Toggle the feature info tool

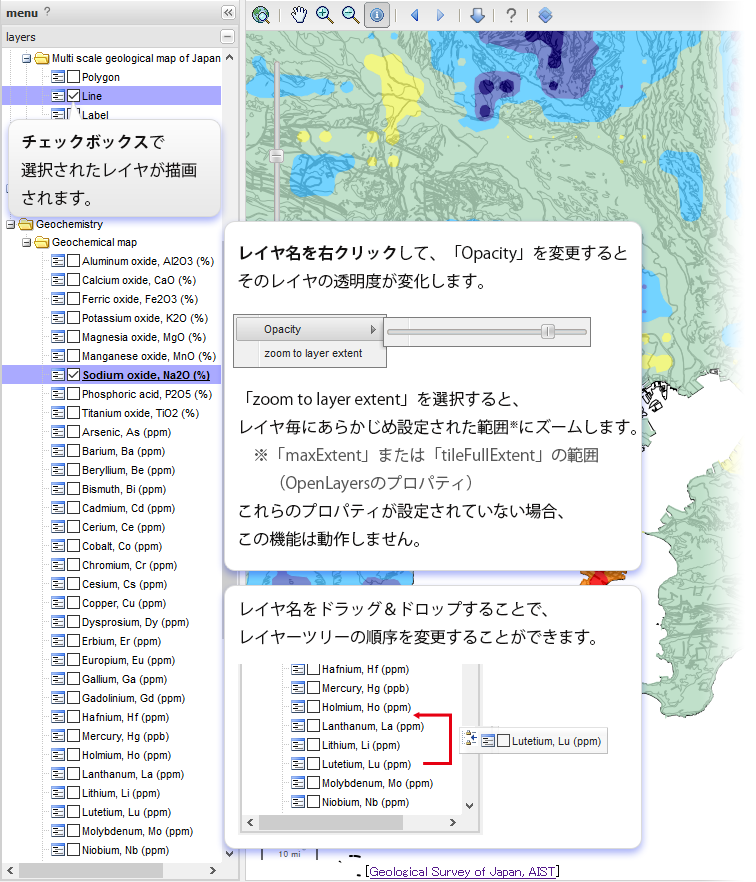pos(377,14)
